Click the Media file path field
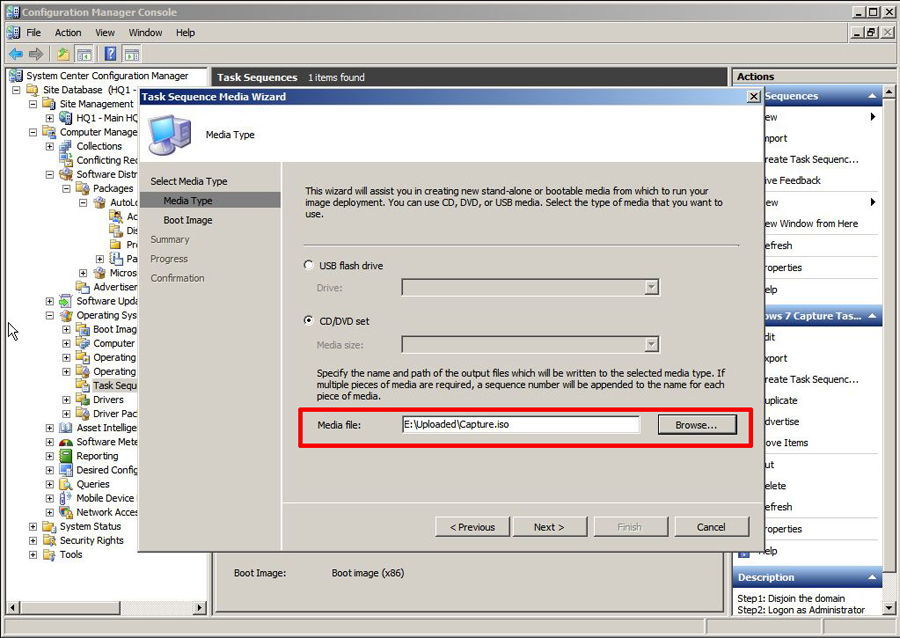This screenshot has height=638, width=900. coord(521,425)
